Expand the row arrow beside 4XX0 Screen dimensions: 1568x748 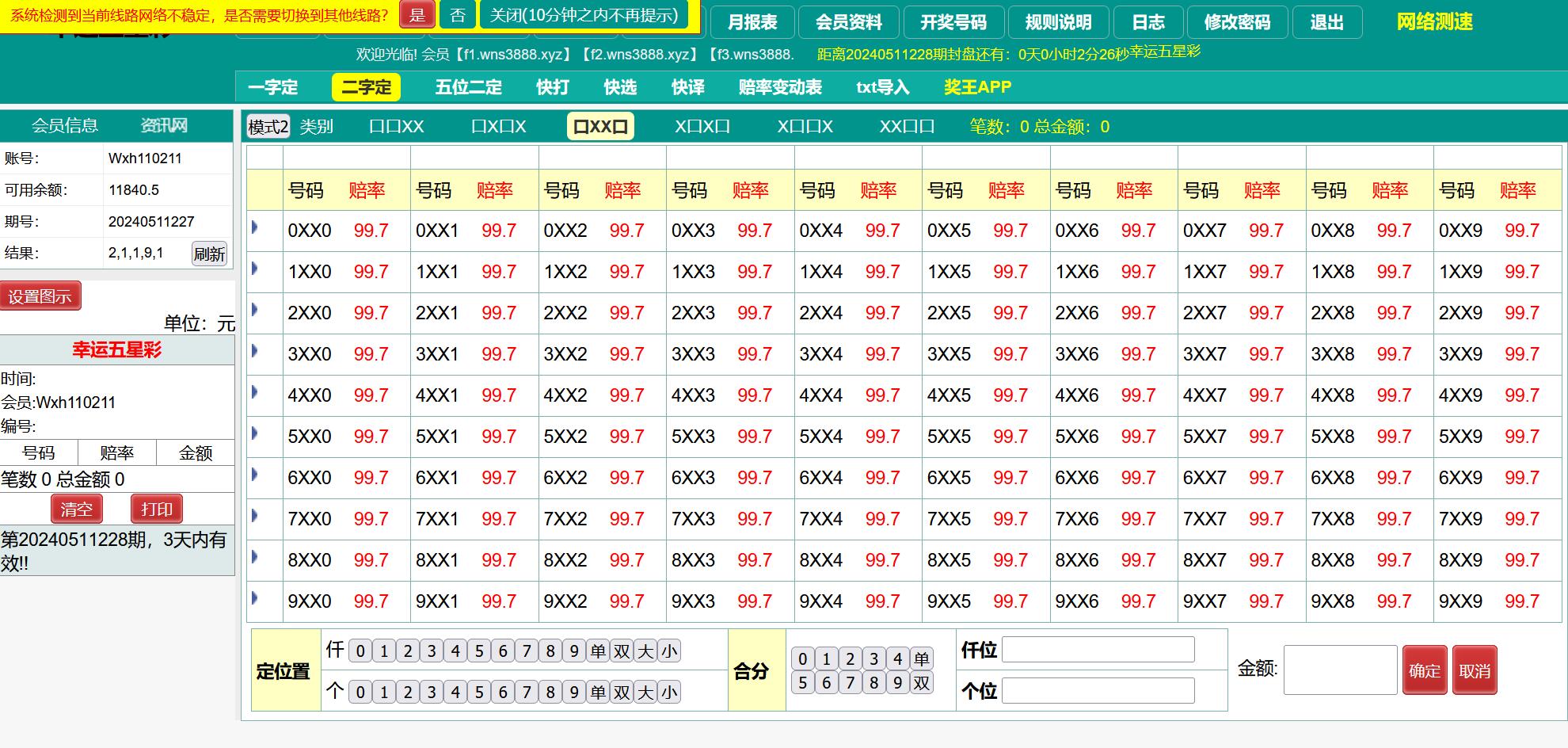[x=255, y=392]
